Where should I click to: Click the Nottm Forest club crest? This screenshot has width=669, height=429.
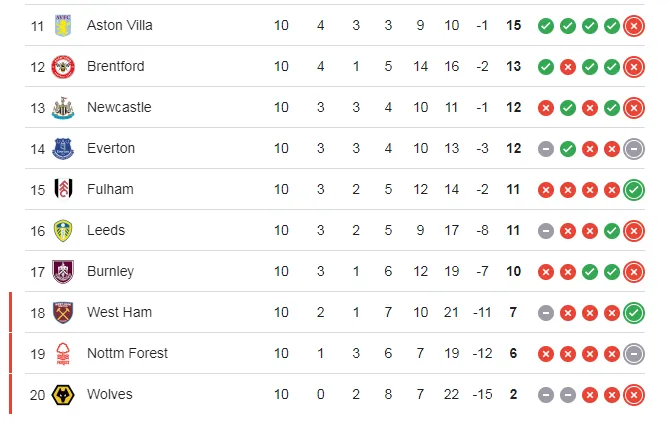tap(64, 353)
